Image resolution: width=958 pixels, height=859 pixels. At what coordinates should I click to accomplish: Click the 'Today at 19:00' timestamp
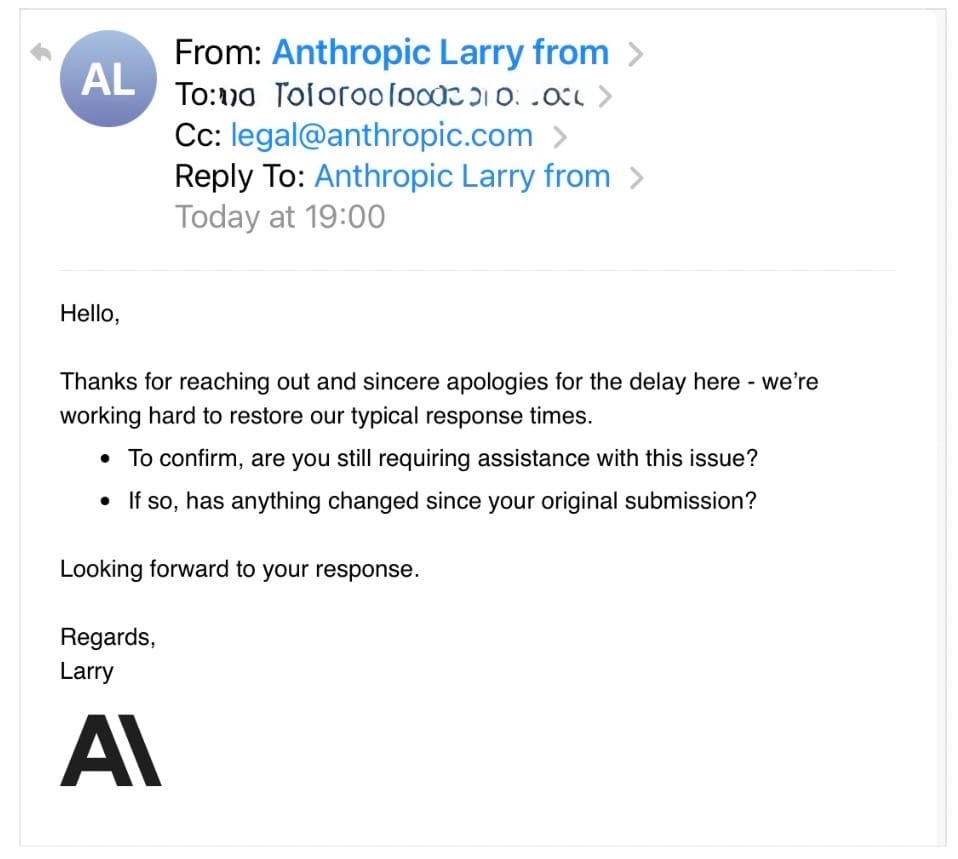point(280,217)
